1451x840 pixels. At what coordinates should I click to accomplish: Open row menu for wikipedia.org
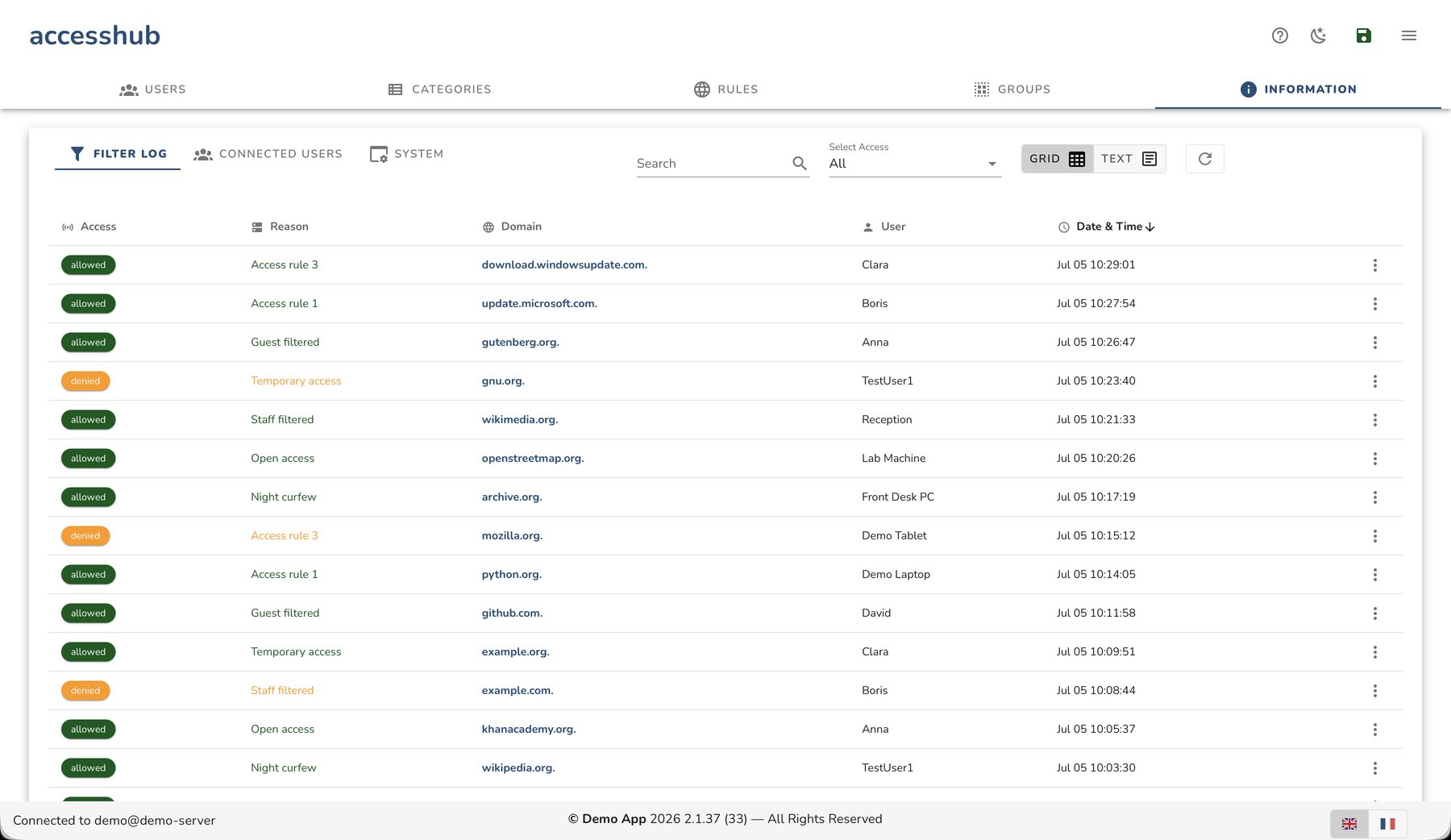[1375, 768]
